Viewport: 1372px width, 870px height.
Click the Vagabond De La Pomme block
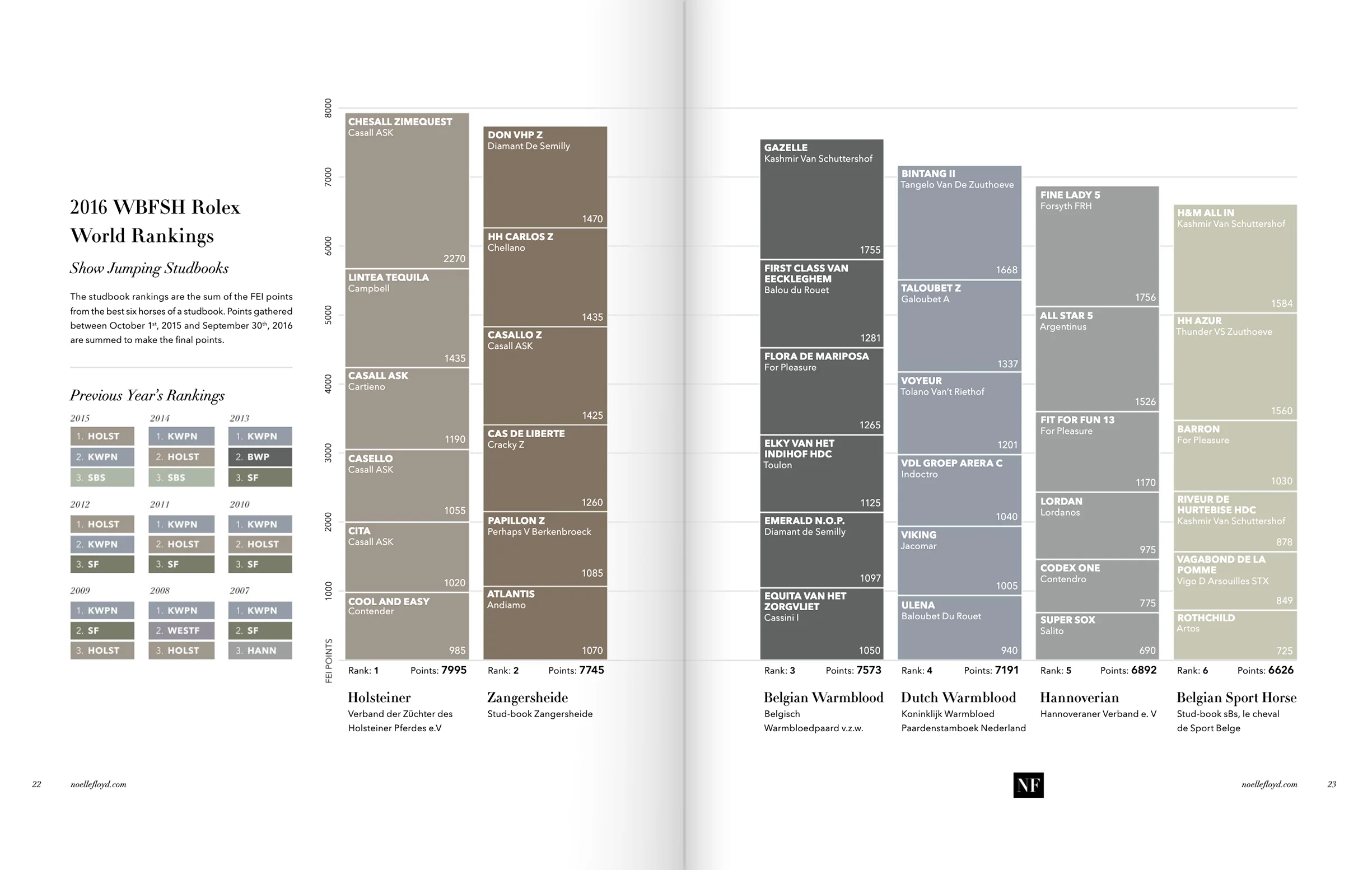pyautogui.click(x=1235, y=580)
